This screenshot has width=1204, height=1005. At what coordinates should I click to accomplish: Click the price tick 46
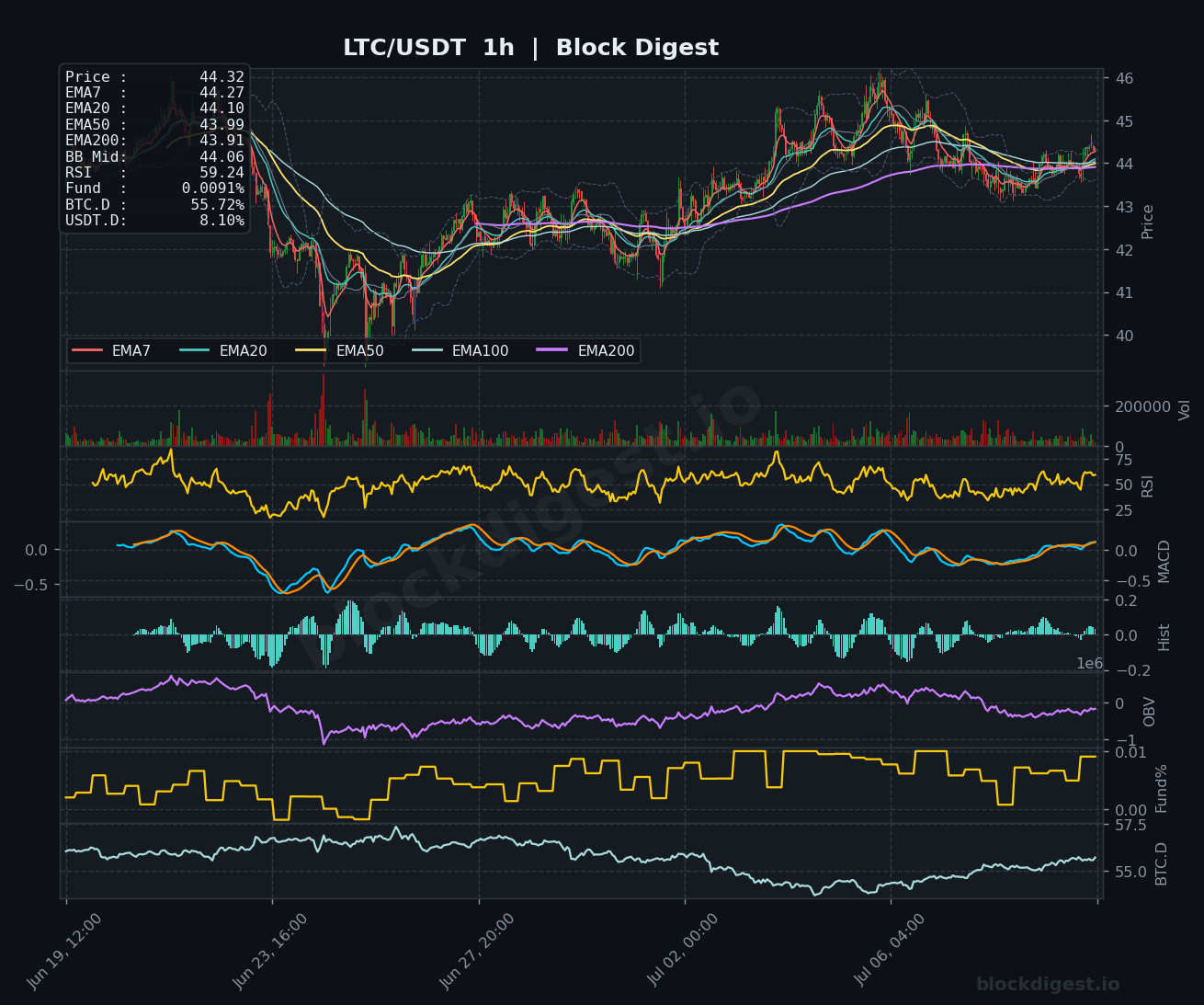[1125, 78]
